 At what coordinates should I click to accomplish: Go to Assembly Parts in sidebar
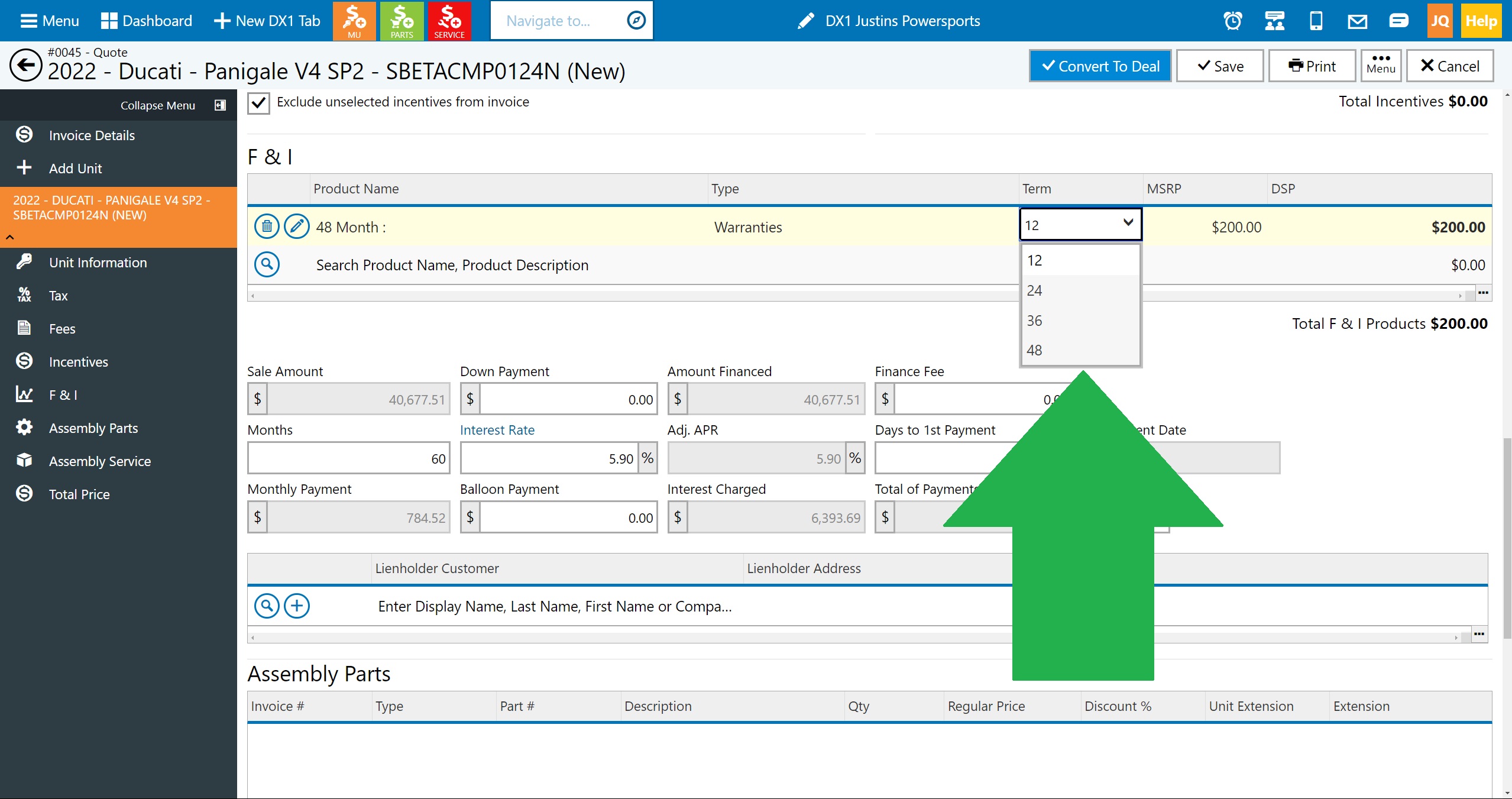[x=93, y=428]
